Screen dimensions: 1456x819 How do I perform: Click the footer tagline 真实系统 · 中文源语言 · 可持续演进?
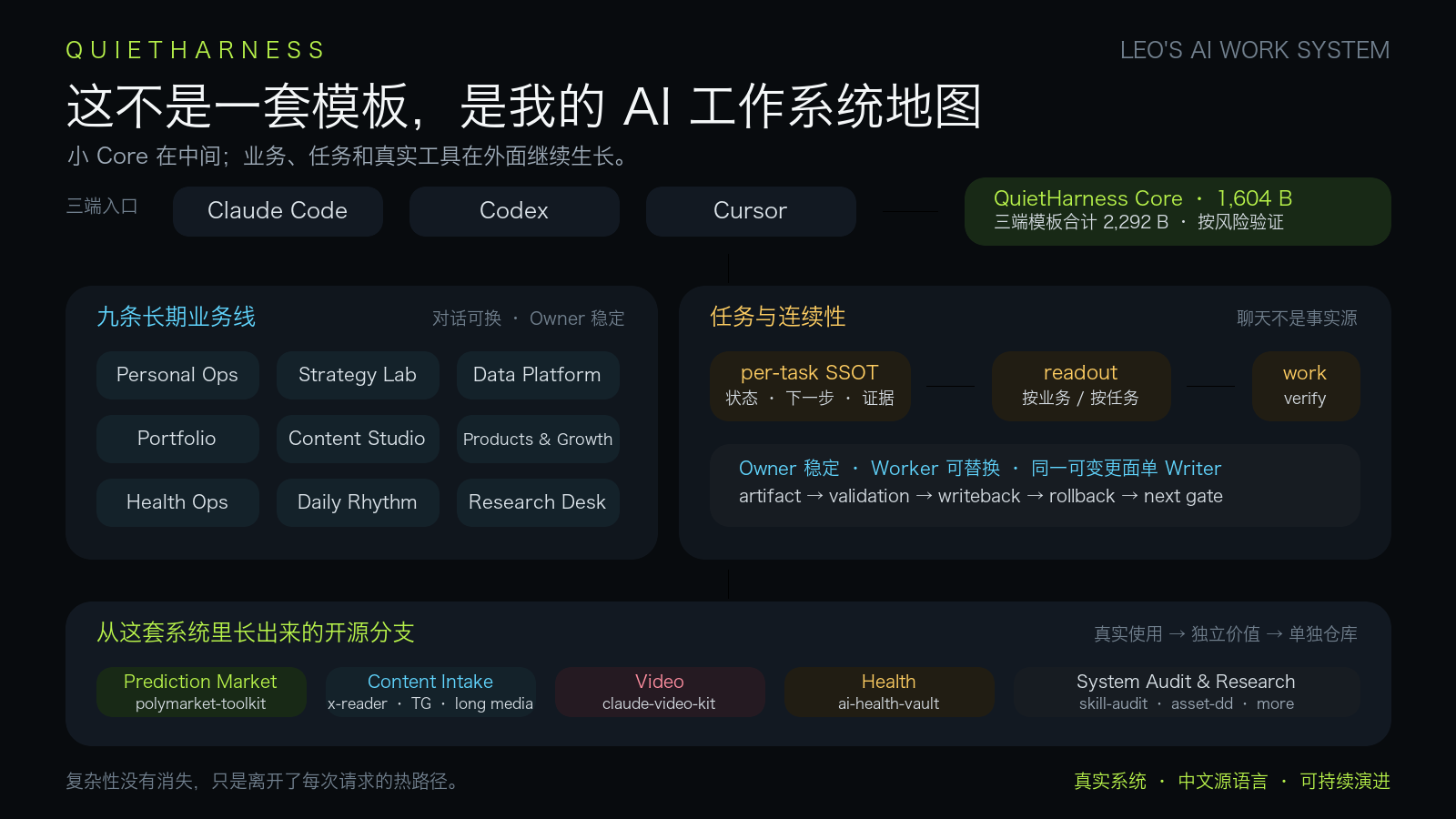(x=1232, y=782)
